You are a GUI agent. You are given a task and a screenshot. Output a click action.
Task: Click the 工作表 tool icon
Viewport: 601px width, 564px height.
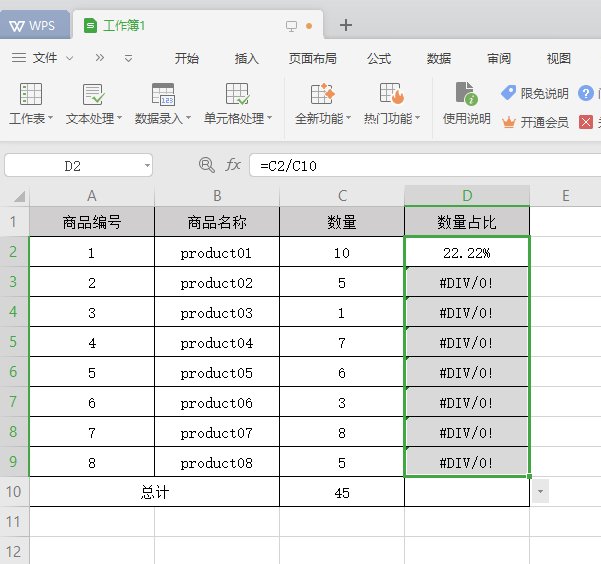pos(31,94)
